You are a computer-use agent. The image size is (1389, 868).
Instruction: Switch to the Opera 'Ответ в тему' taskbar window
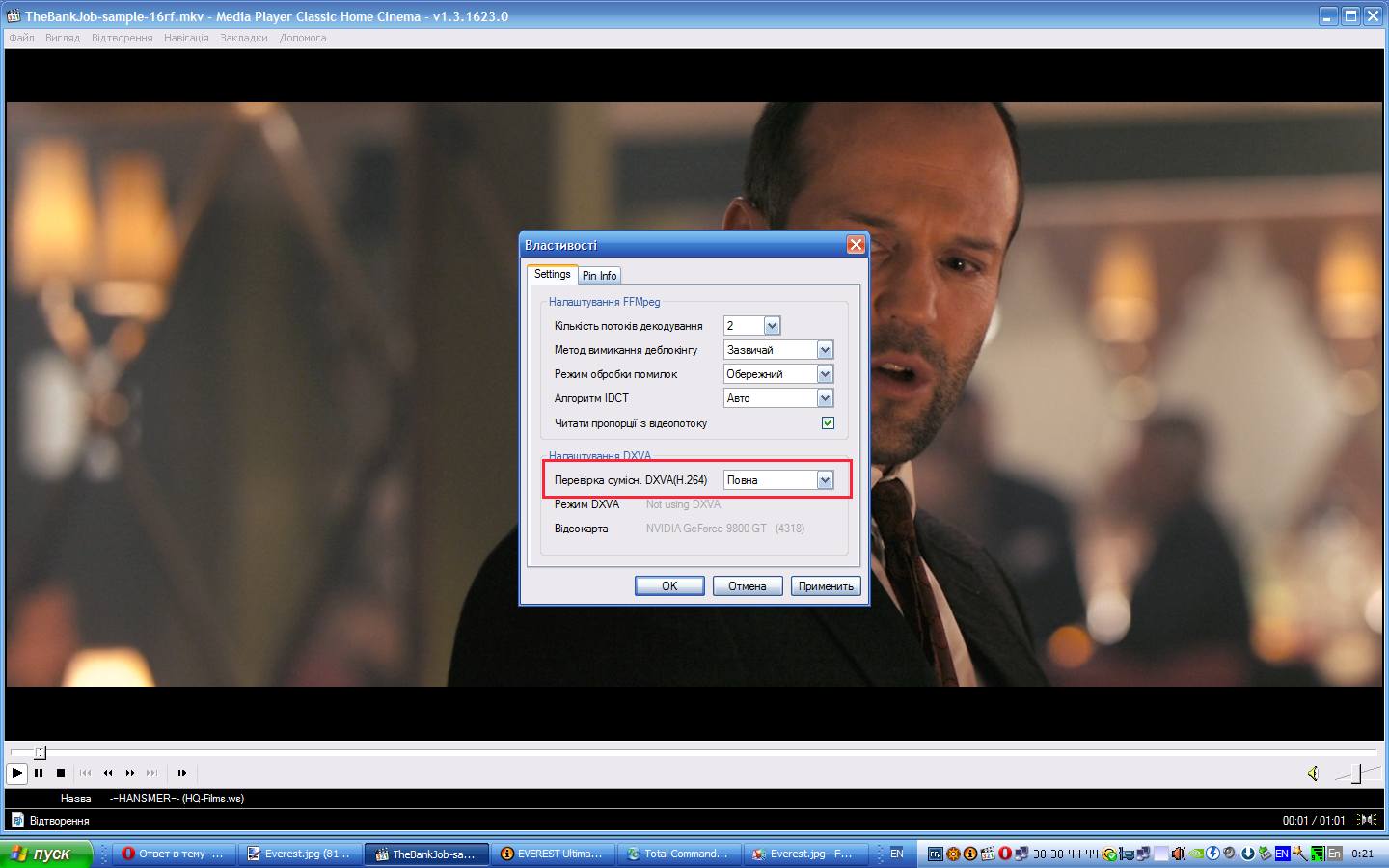point(173,854)
